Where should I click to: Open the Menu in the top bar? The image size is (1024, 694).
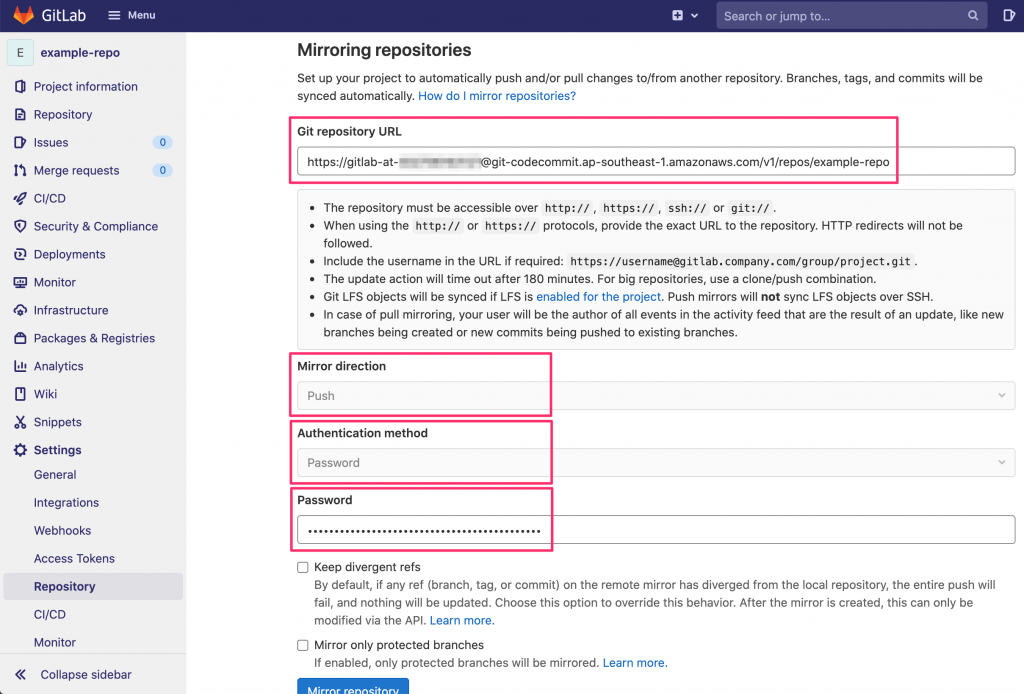coord(131,15)
